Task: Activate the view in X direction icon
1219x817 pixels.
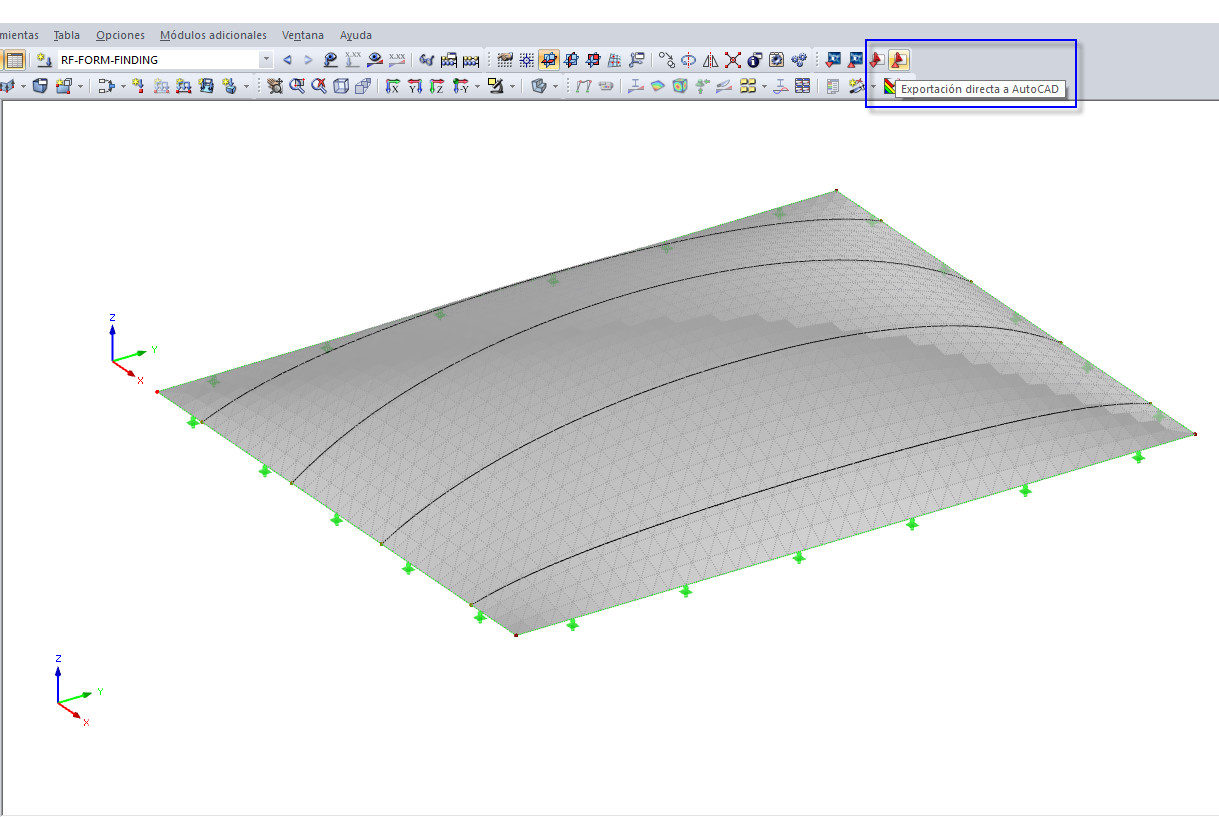Action: (394, 87)
